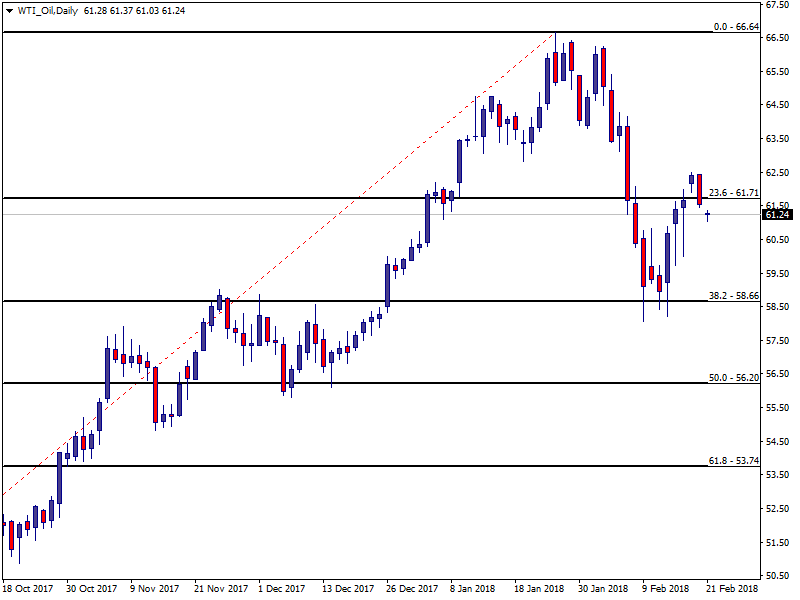Select the 38.2 - 58.66 Fibonacci label
Image resolution: width=800 pixels, height=600 pixels.
[x=734, y=296]
